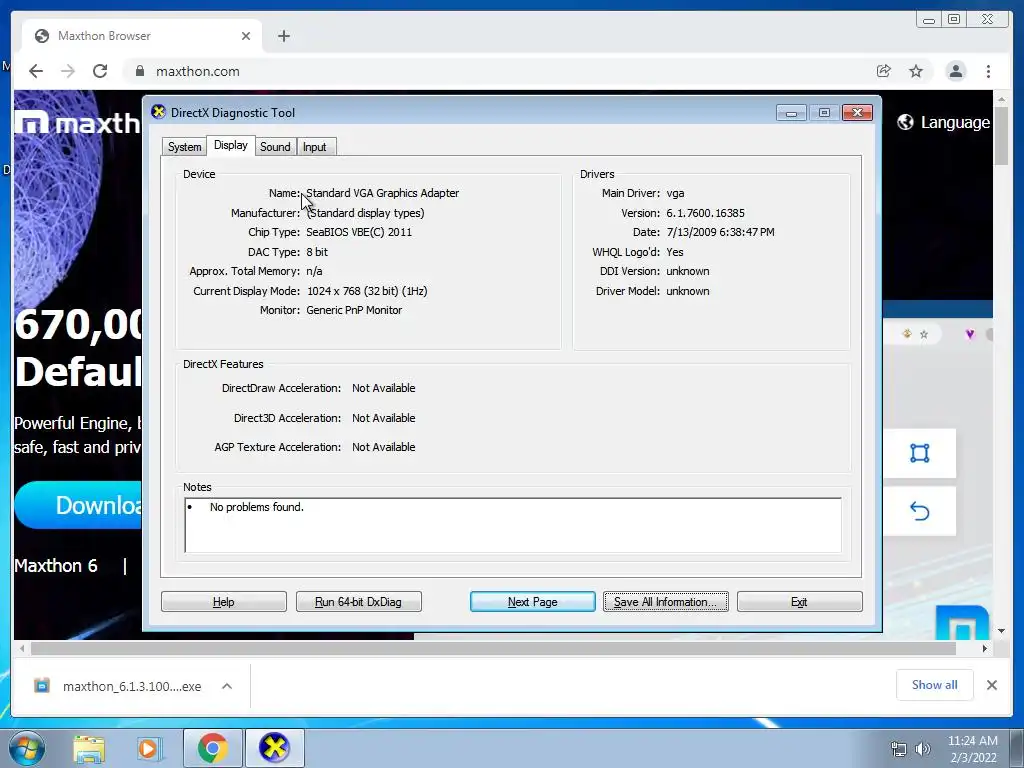The width and height of the screenshot is (1024, 768).
Task: Open the Input tab in DxDiag
Action: 315,147
